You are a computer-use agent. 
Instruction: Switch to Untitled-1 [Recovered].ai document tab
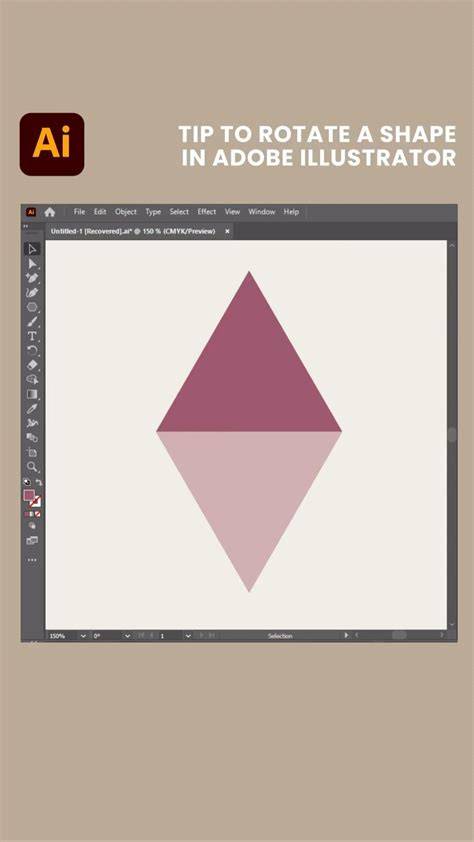tap(133, 231)
